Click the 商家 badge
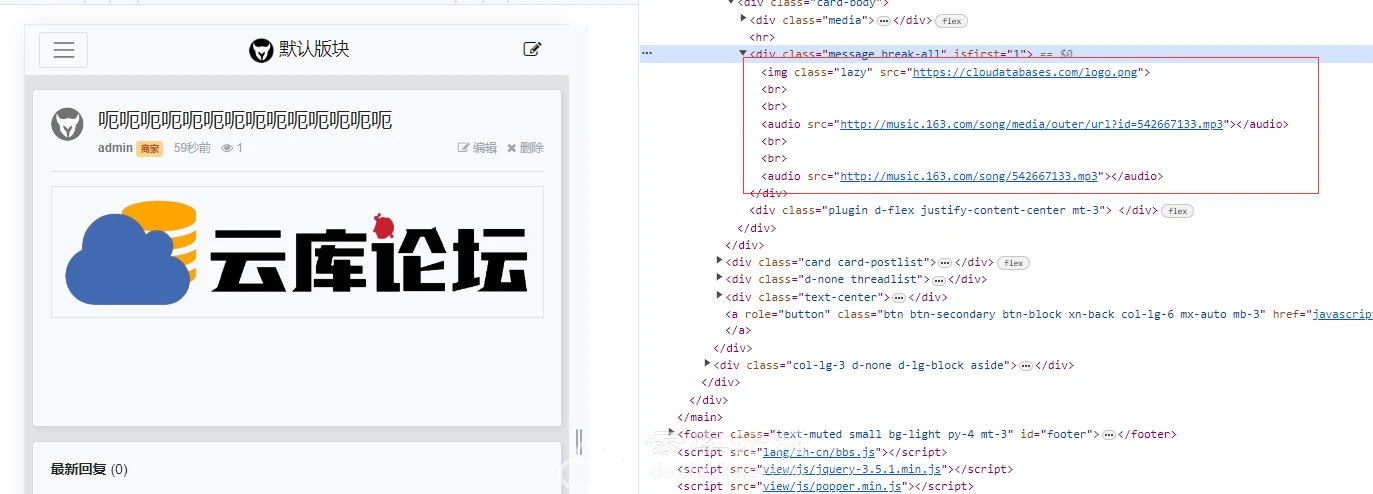Image resolution: width=1373 pixels, height=494 pixels. pos(149,148)
